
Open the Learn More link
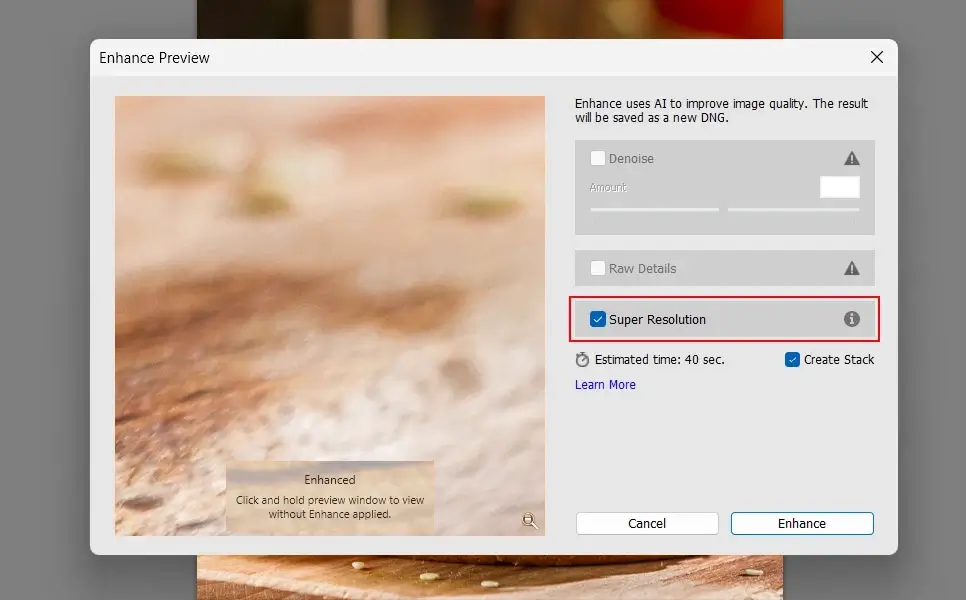[x=605, y=385]
